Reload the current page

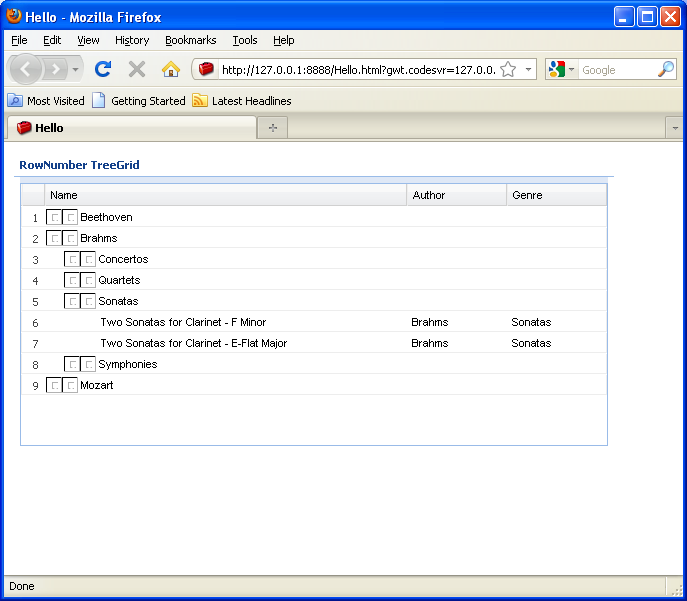103,69
